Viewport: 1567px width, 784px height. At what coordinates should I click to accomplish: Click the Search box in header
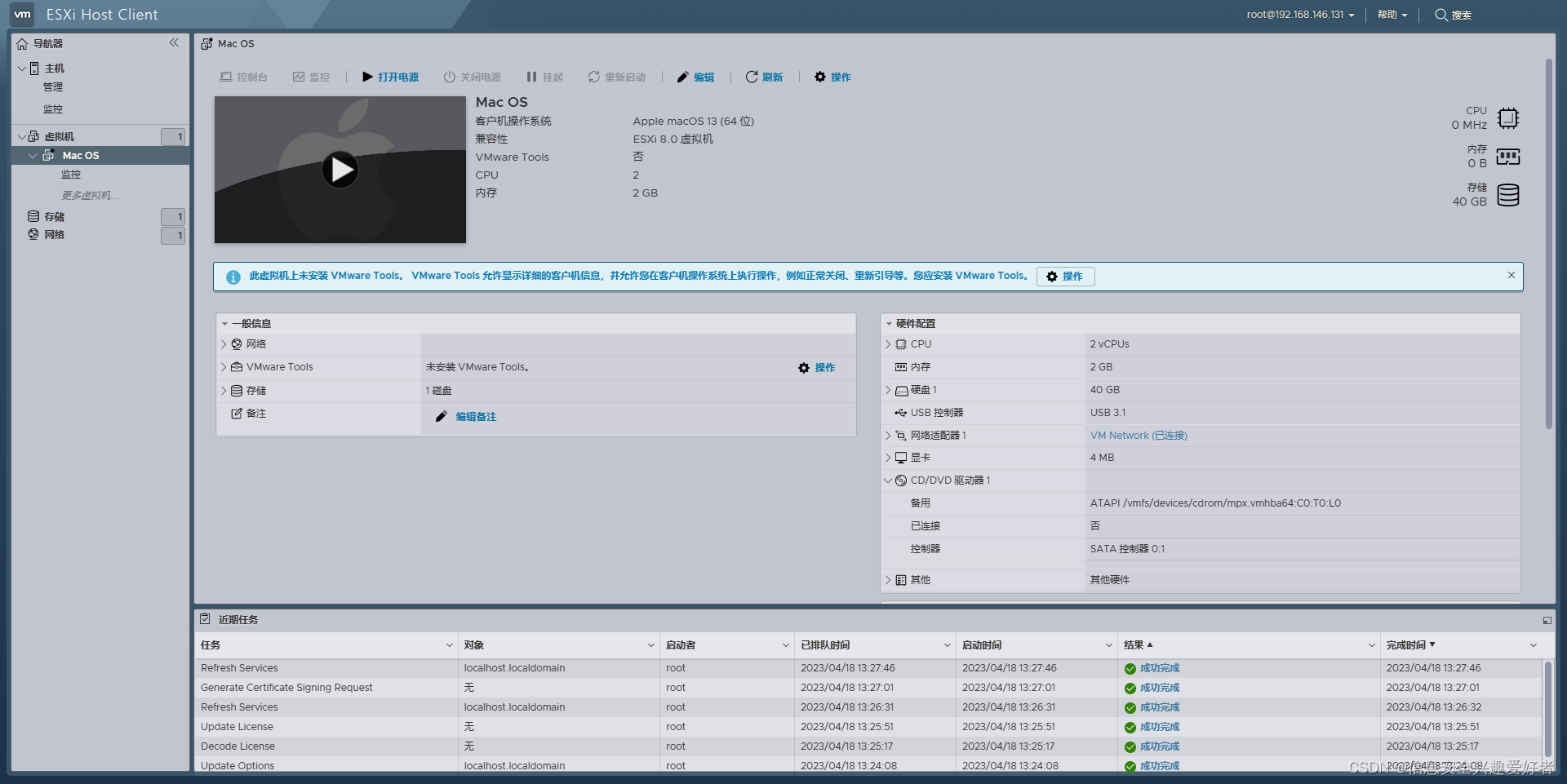tap(1454, 15)
